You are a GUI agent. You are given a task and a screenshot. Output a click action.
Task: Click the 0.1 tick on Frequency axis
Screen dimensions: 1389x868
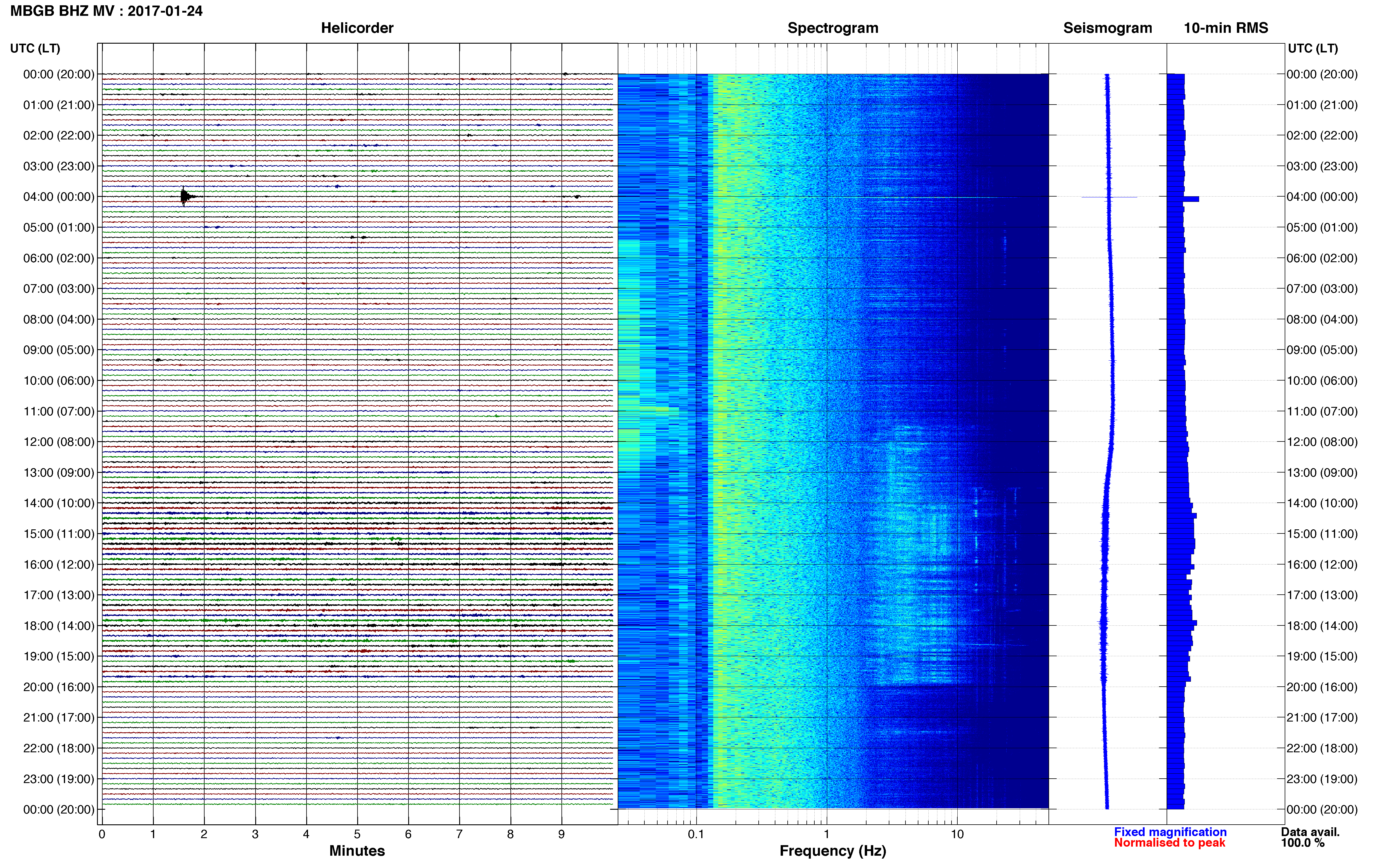[x=696, y=835]
